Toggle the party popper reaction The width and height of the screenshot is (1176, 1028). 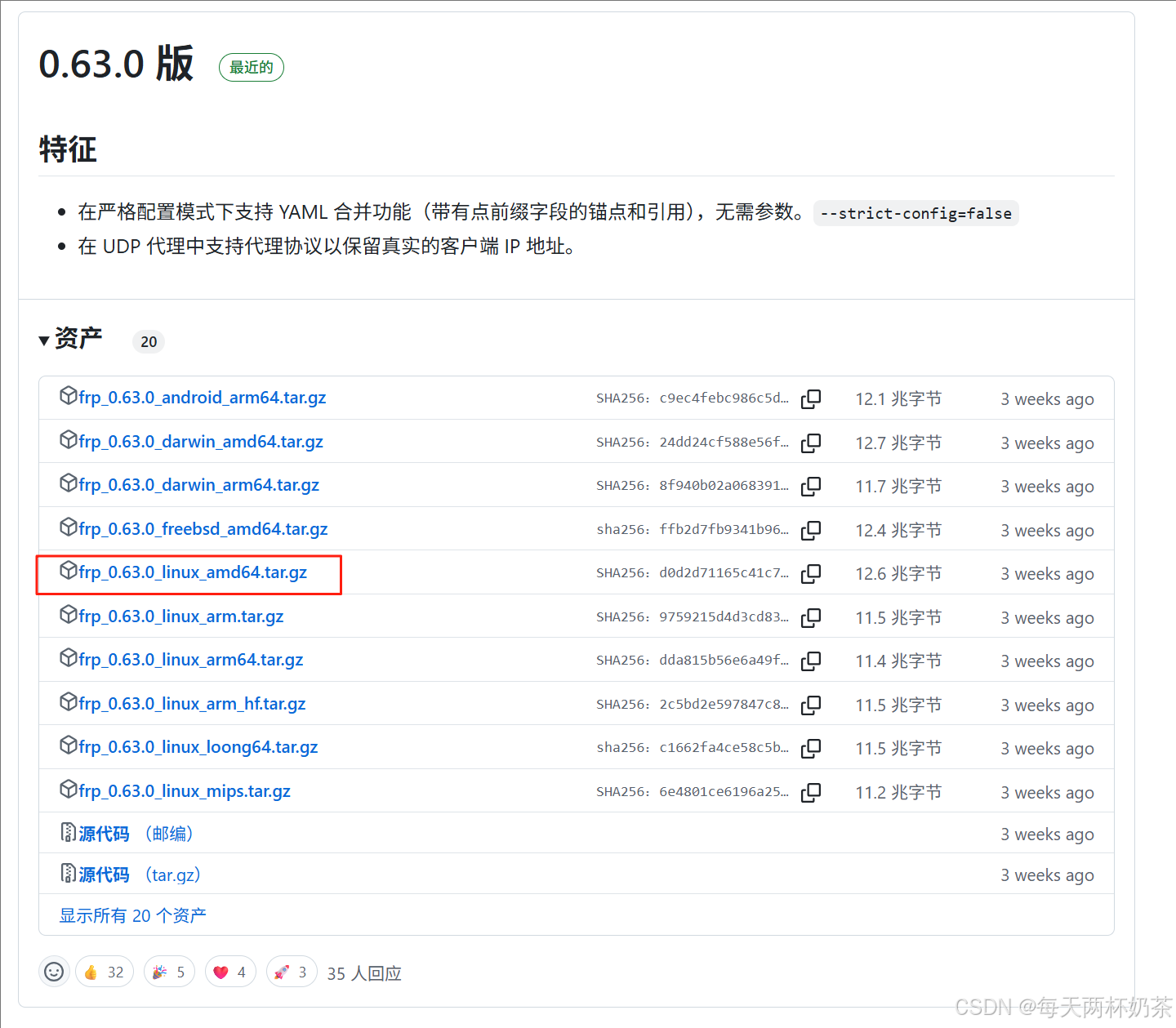point(168,972)
